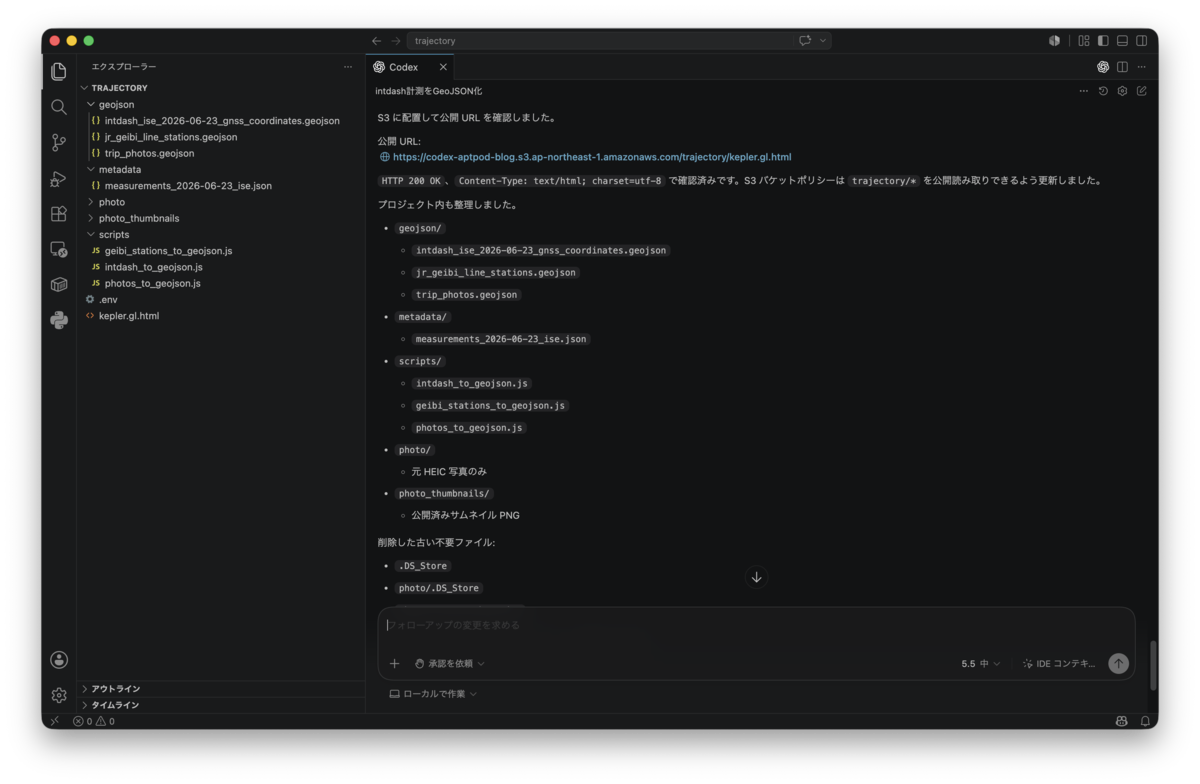Screen dimensions: 1200x784
Task: Click the half-shaded hexagon icon in title bar
Action: click(x=1054, y=41)
